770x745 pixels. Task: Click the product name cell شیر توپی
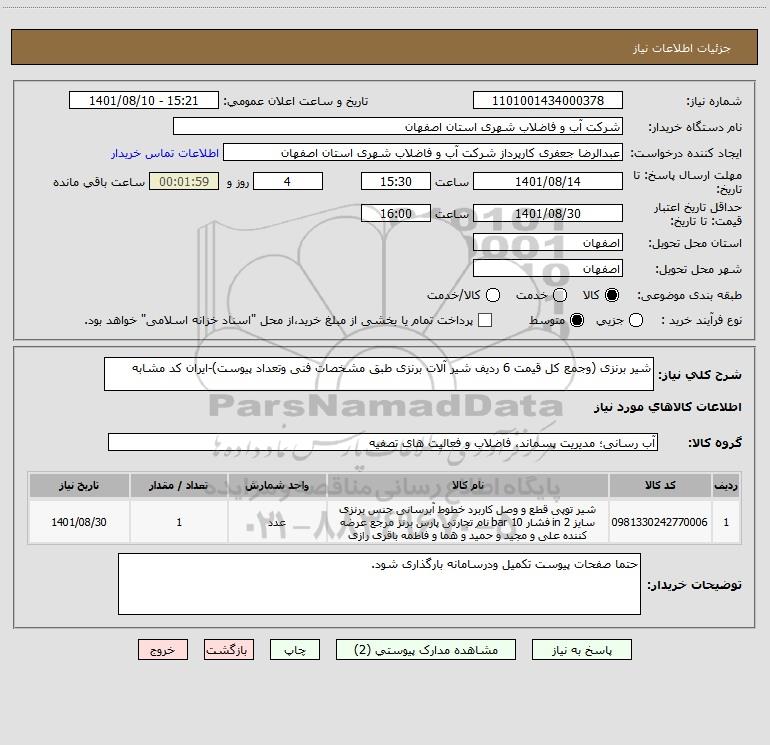pyautogui.click(x=468, y=522)
